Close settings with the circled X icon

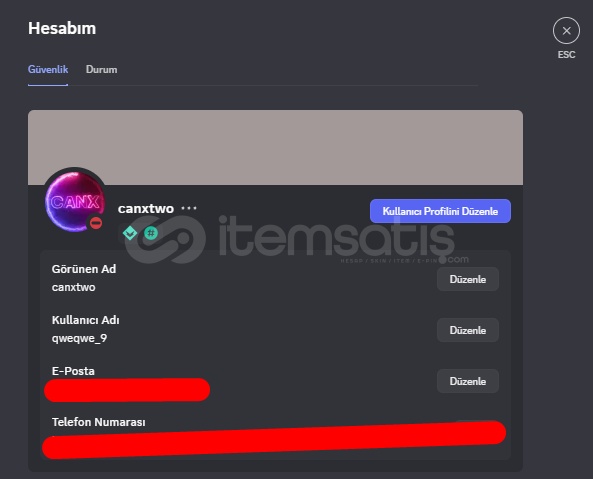(566, 31)
